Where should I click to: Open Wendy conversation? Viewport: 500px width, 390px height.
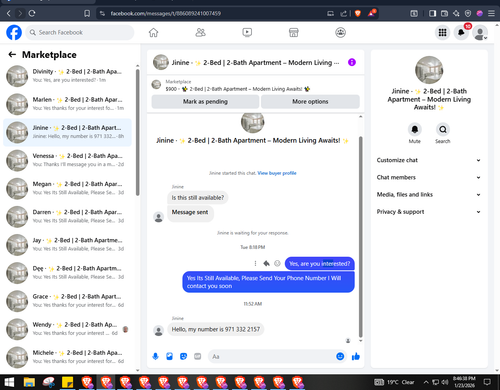point(68,329)
